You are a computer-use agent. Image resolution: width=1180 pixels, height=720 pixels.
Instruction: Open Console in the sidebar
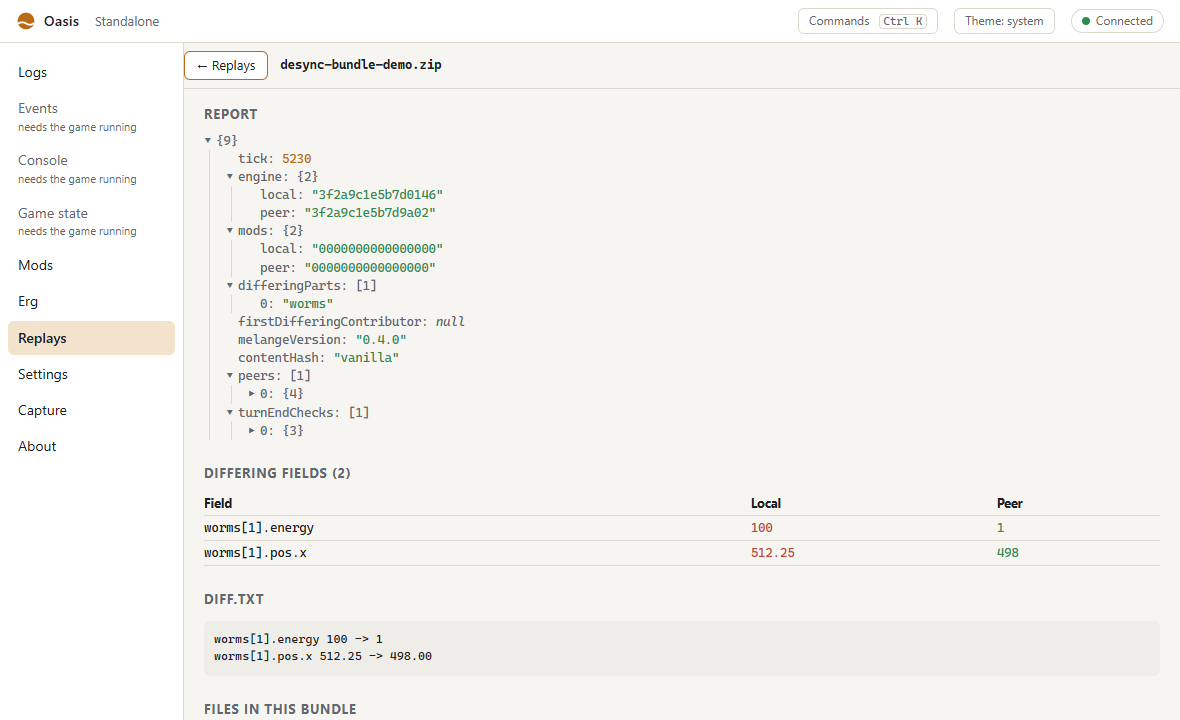[91, 169]
